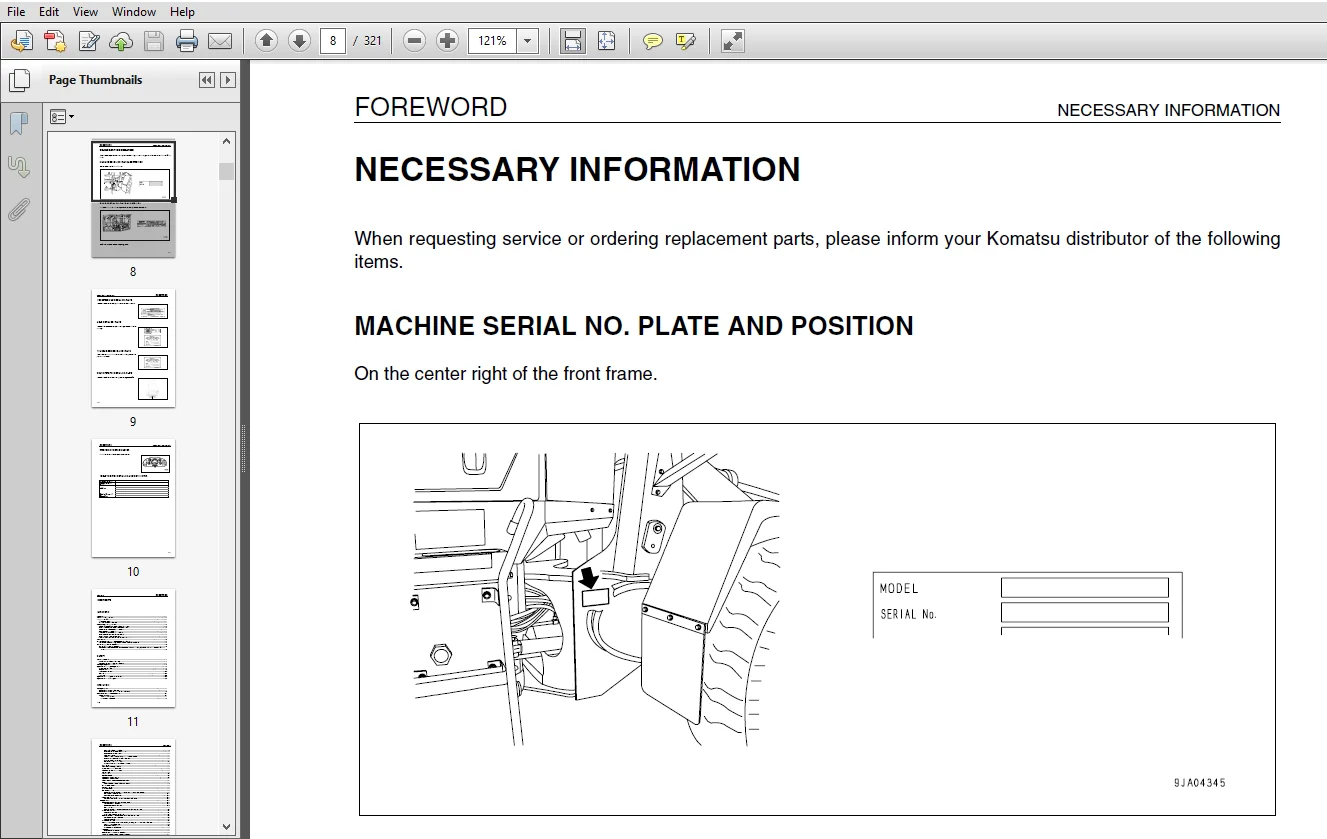1327x839 pixels.
Task: Open the Help menu
Action: [182, 11]
